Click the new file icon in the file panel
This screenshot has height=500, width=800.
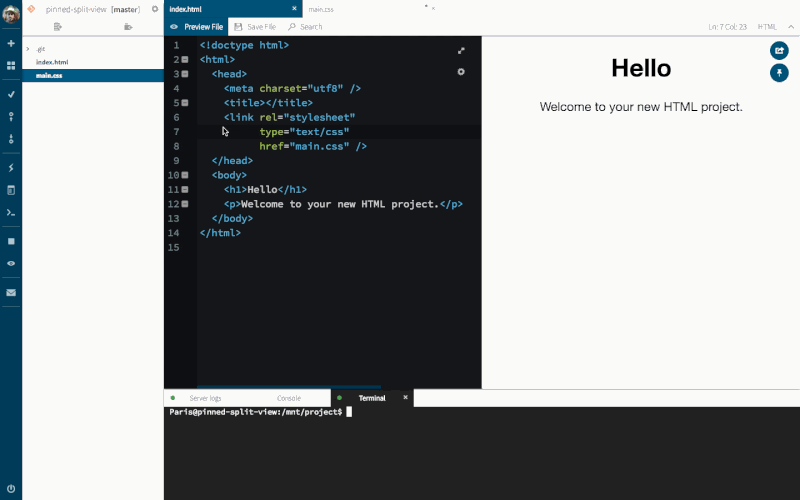(58, 27)
